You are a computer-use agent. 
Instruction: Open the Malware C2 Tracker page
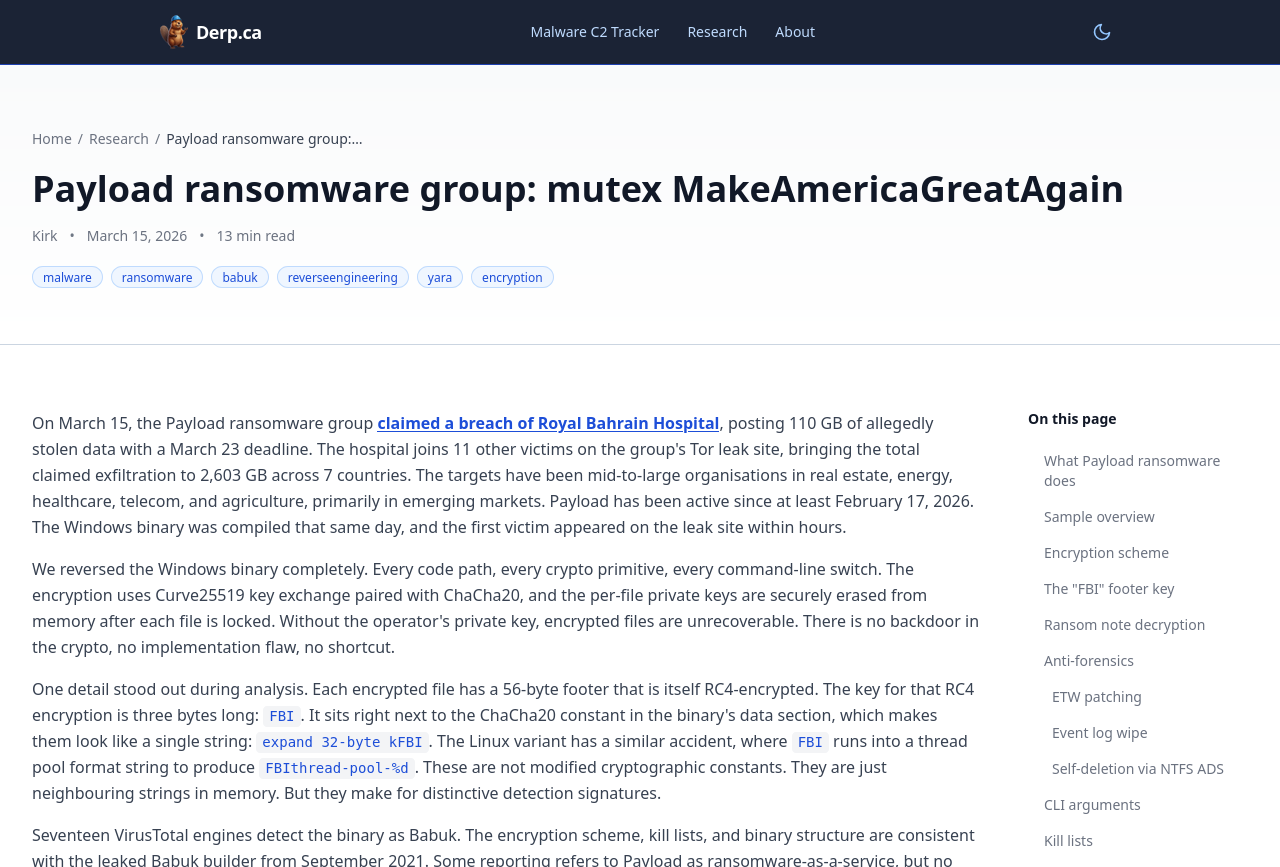point(594,32)
